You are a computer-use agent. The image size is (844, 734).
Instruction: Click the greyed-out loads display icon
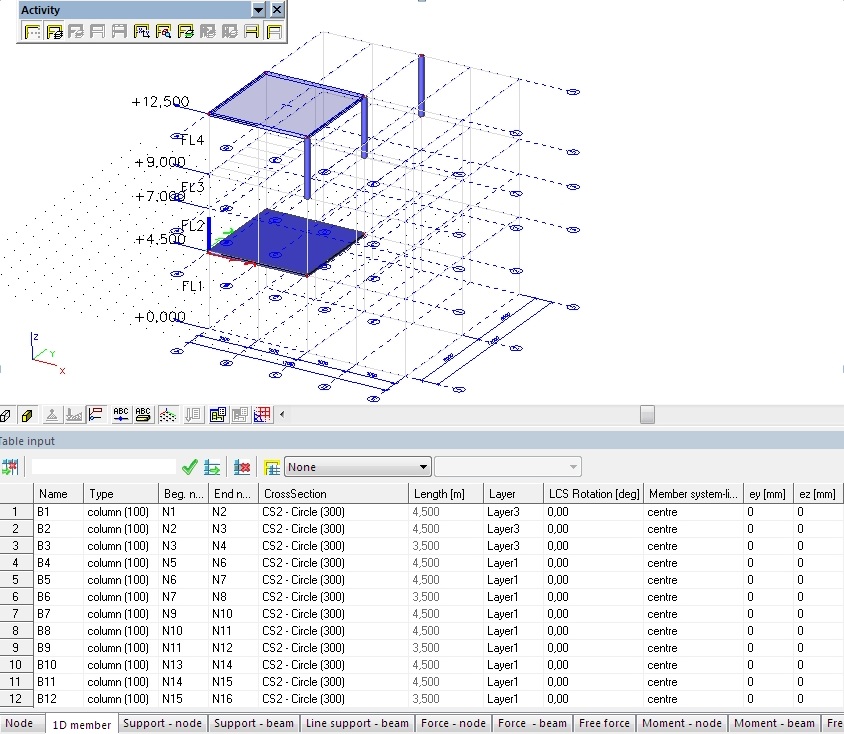(74, 415)
